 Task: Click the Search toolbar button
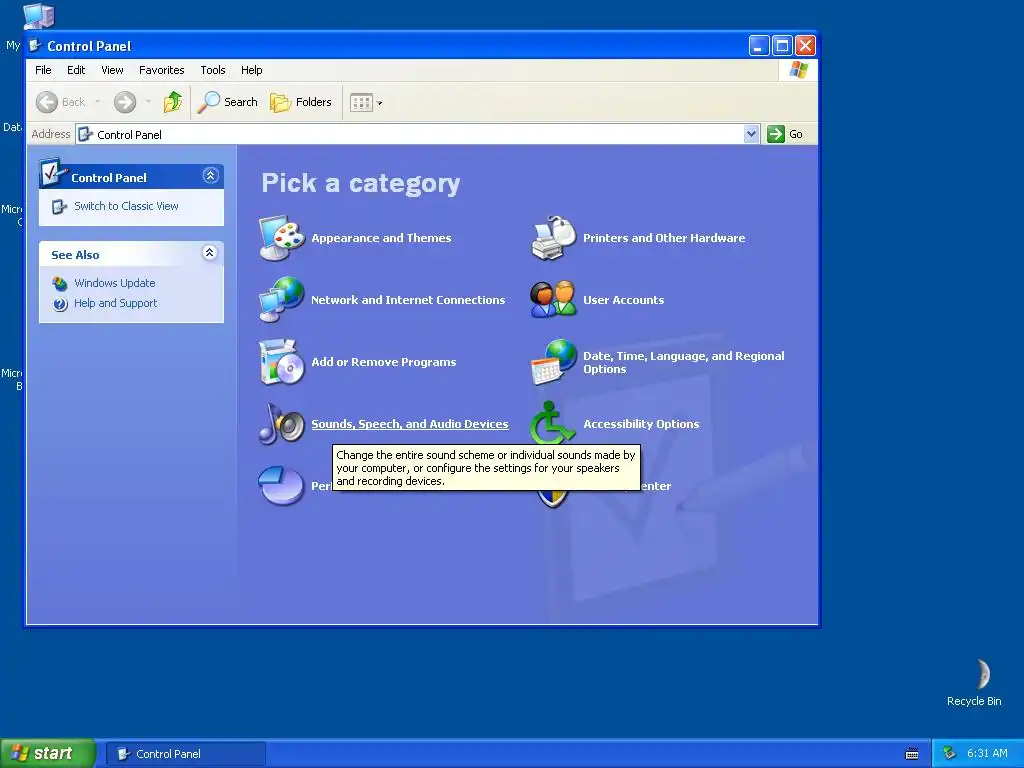click(227, 102)
